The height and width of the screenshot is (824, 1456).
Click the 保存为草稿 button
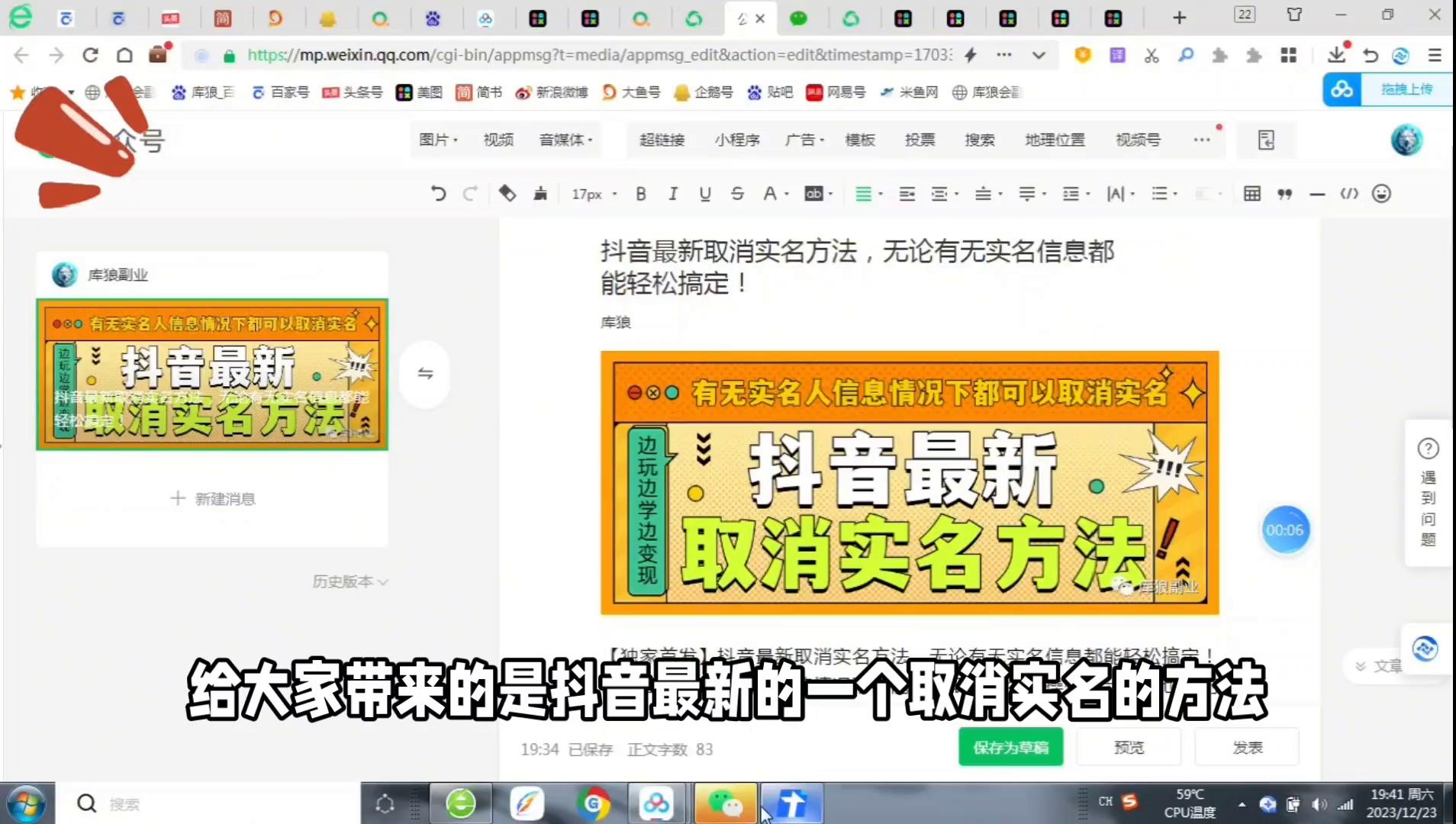[x=1010, y=748]
